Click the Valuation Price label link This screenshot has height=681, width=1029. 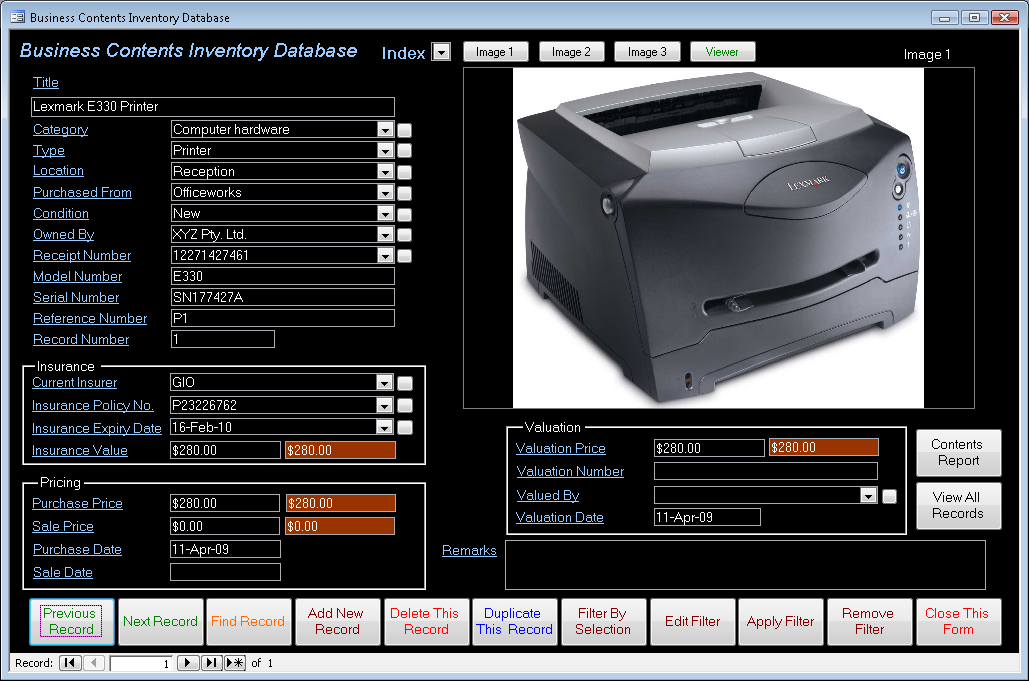tap(560, 448)
